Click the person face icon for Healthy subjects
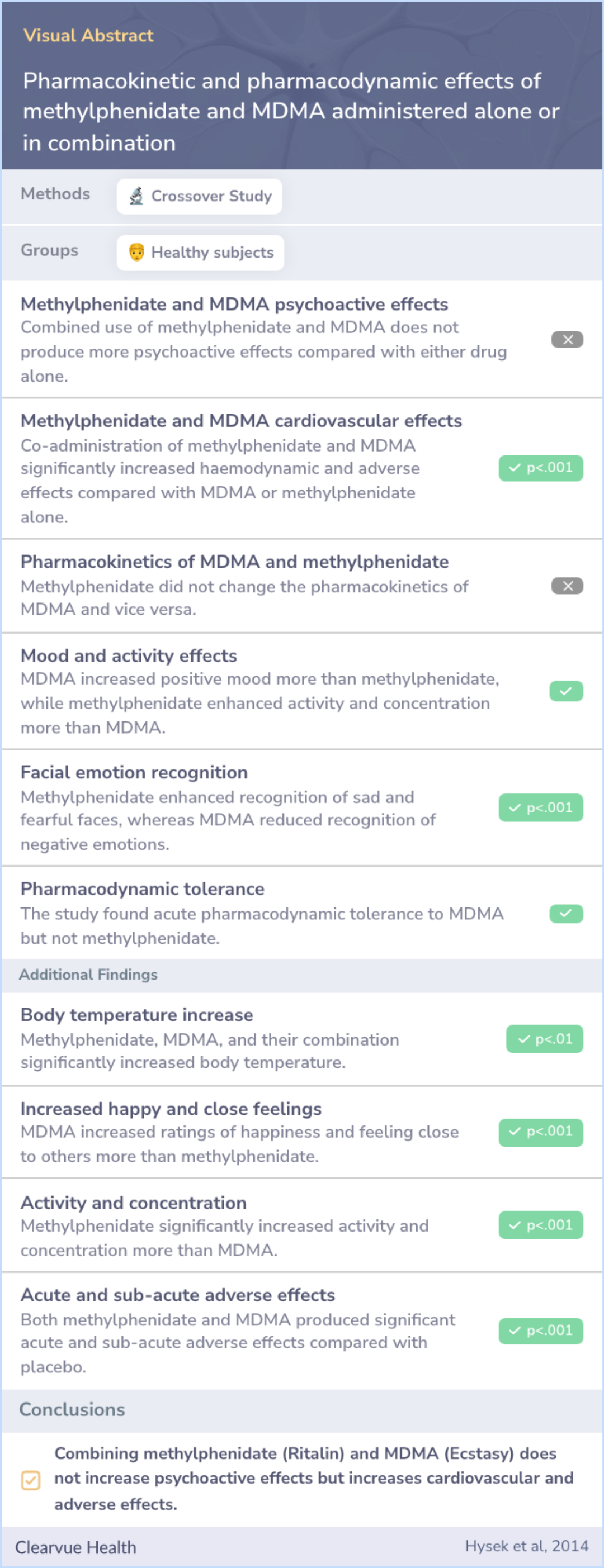This screenshot has height=1568, width=604. [136, 252]
